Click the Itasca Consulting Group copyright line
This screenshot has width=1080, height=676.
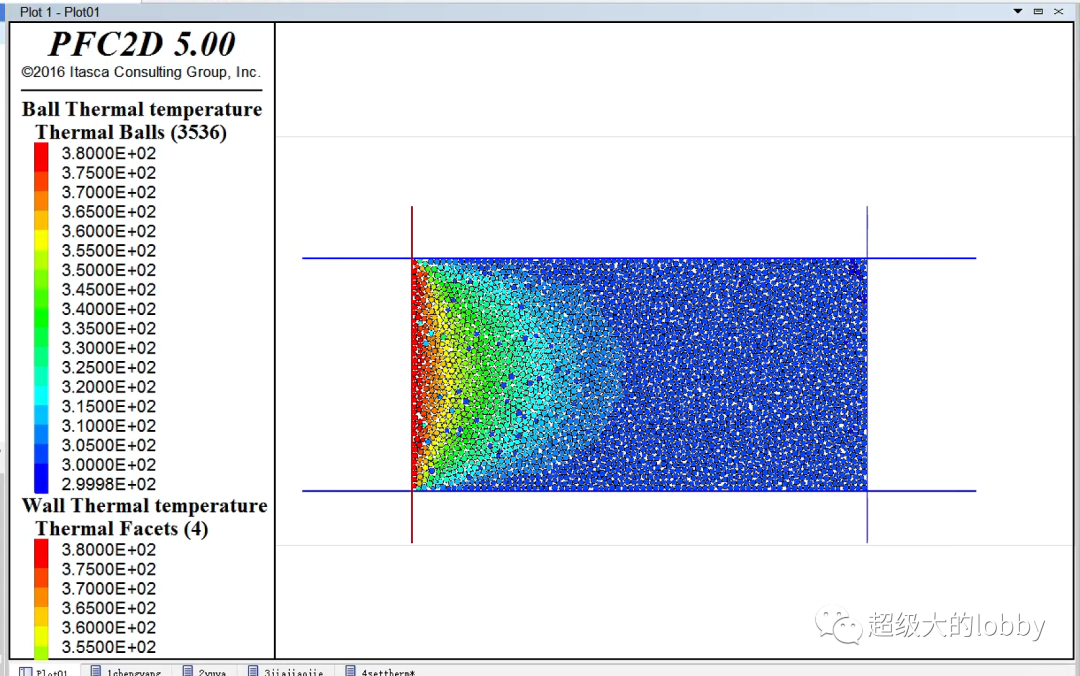coord(141,72)
